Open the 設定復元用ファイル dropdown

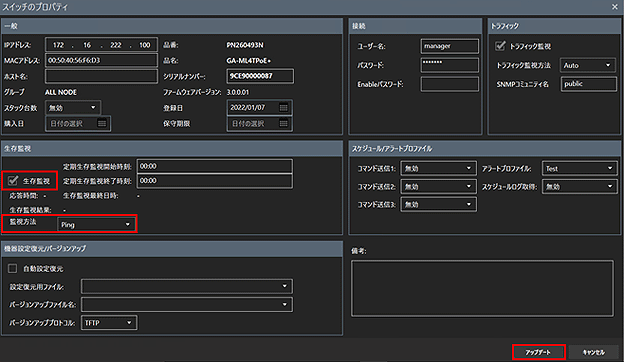click(187, 286)
